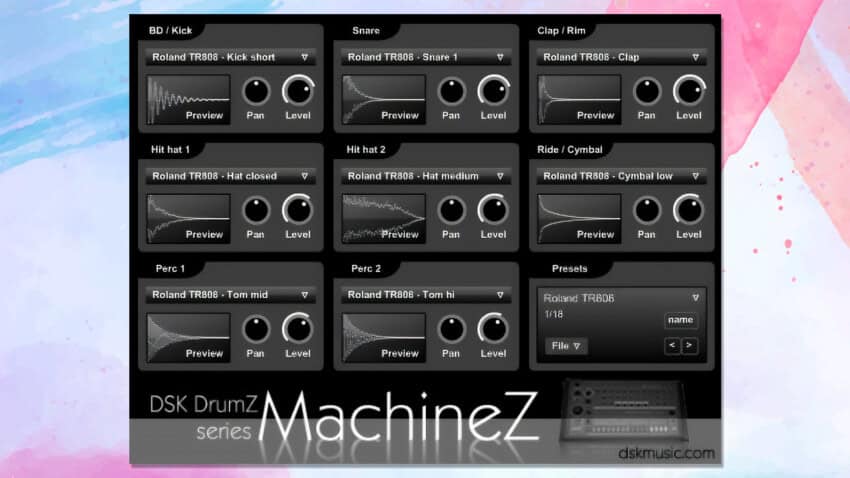Image resolution: width=850 pixels, height=478 pixels.
Task: Click the Hit hat 1 Pan knob
Action: (256, 210)
